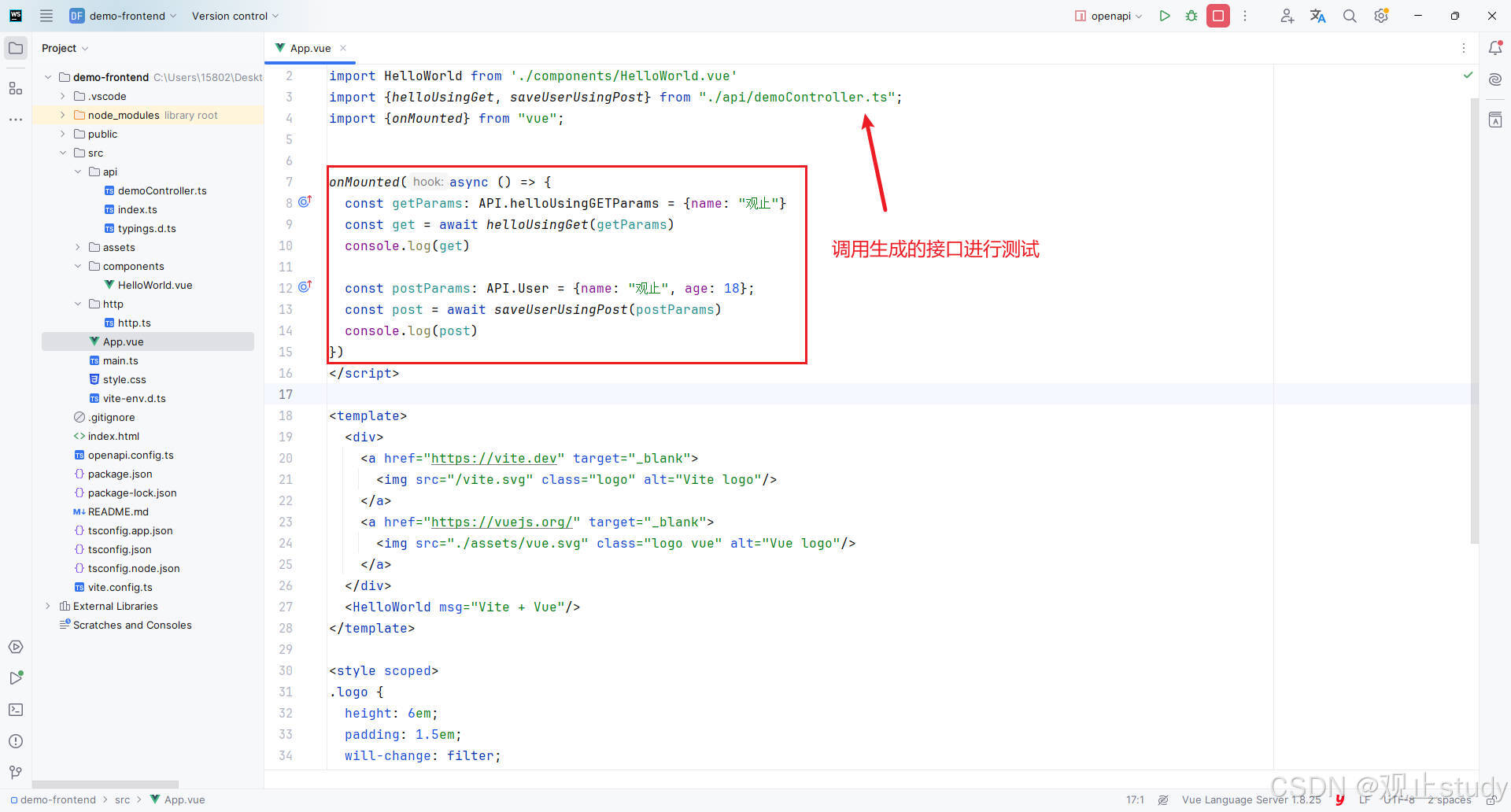Open Code With Me user icon

coord(1287,16)
